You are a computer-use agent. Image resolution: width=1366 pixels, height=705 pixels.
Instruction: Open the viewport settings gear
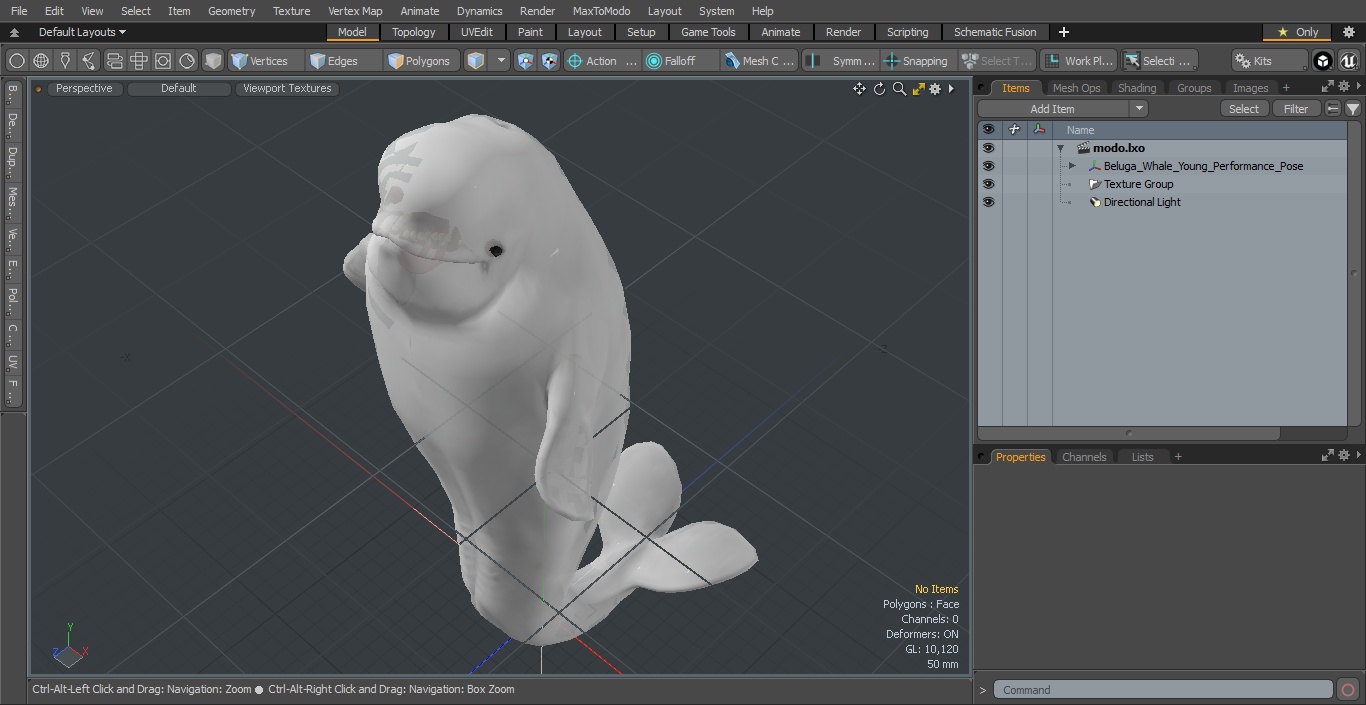click(935, 89)
